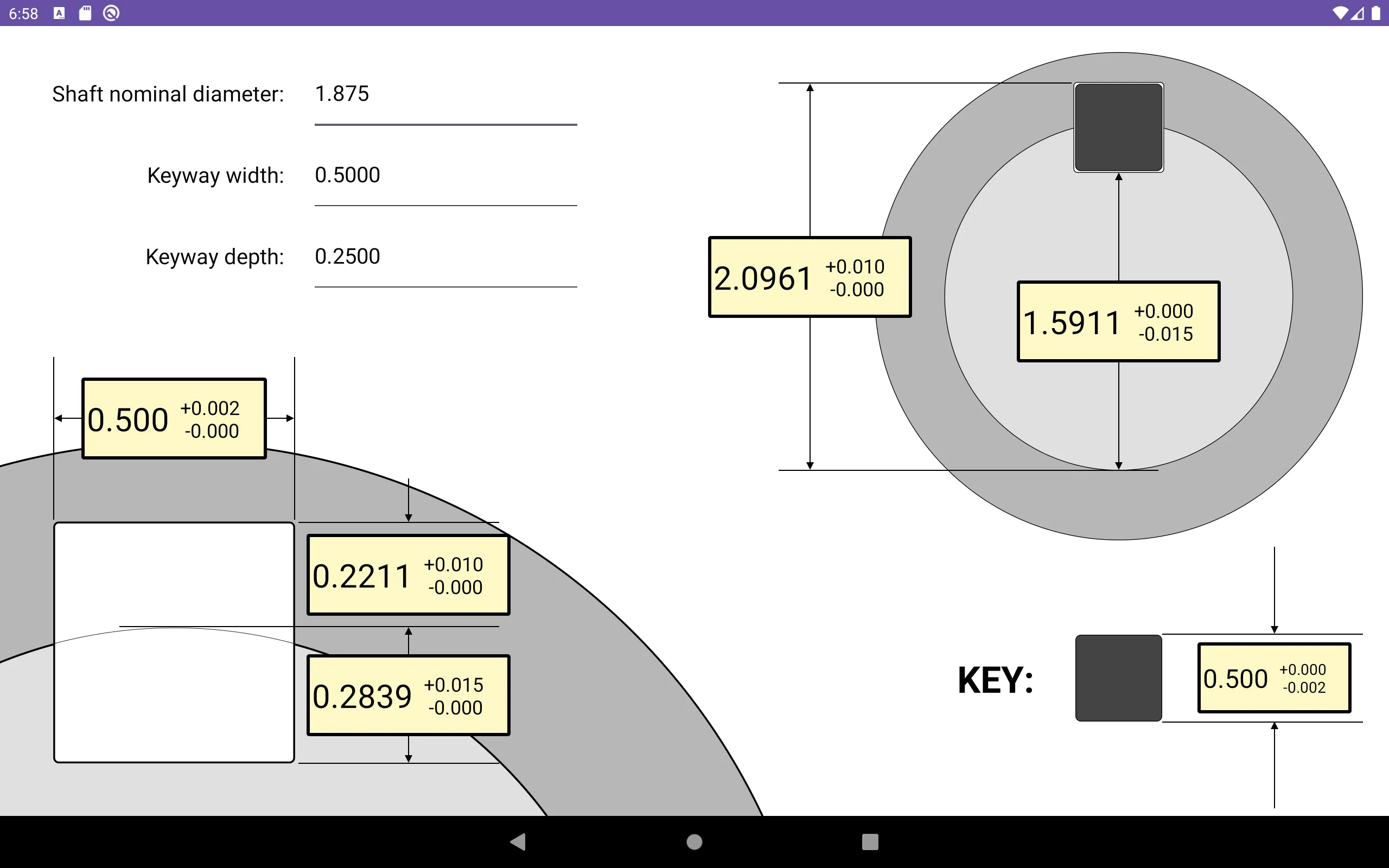This screenshot has height=868, width=1389.
Task: Tap the Shaft nominal diameter field 1.875
Action: (445, 94)
